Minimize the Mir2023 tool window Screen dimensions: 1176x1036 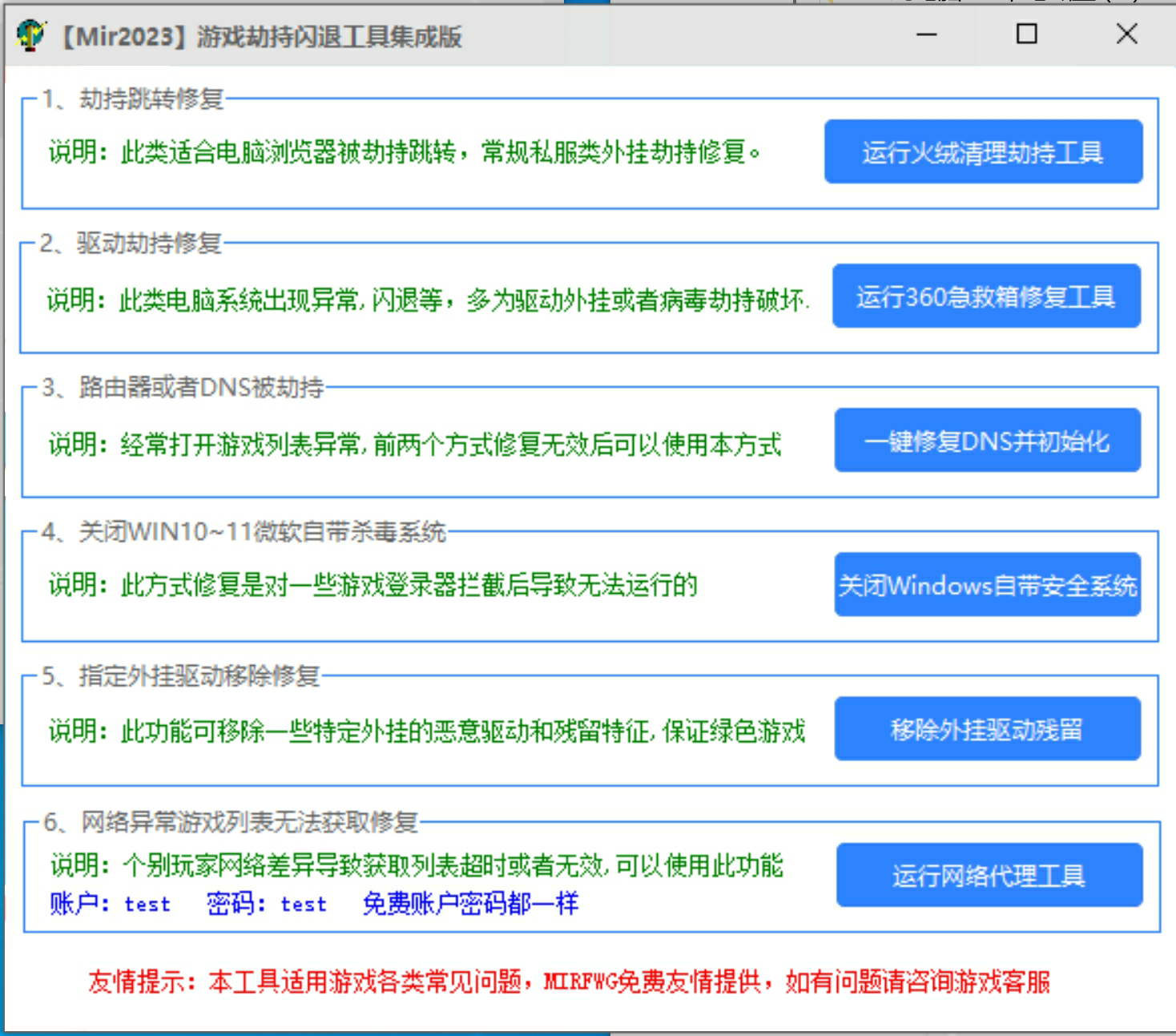tap(927, 34)
